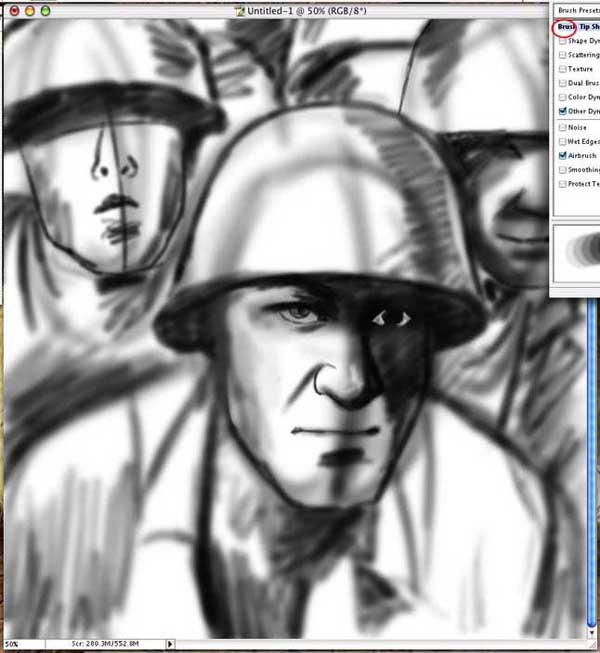Click the scroll down arrow of document window

[591, 633]
